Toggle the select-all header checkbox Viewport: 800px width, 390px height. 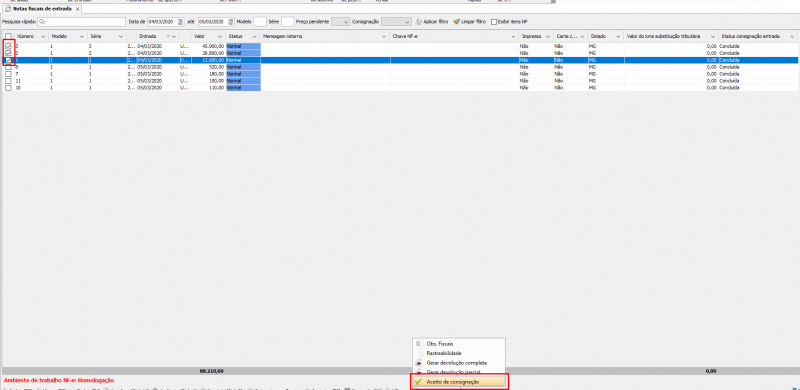[8, 36]
